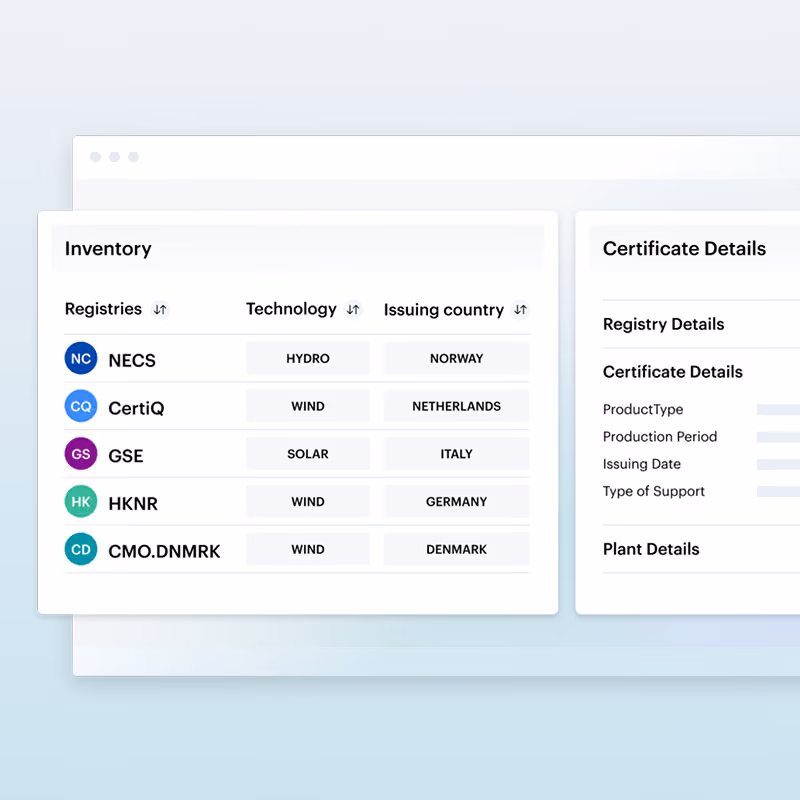Click the NORWAY country tag
This screenshot has height=800, width=800.
(457, 359)
